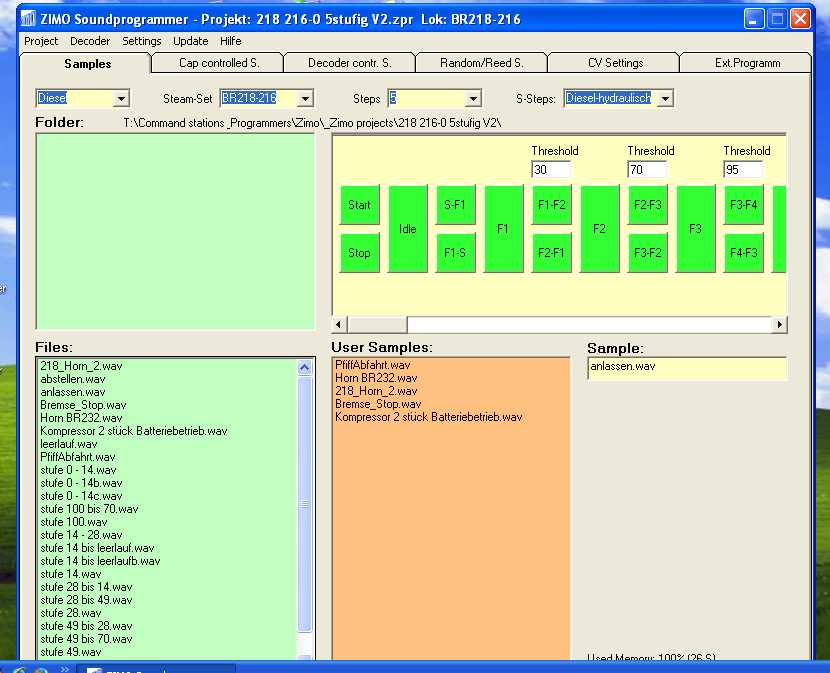
Task: Open the Decoder menu
Action: (90, 41)
